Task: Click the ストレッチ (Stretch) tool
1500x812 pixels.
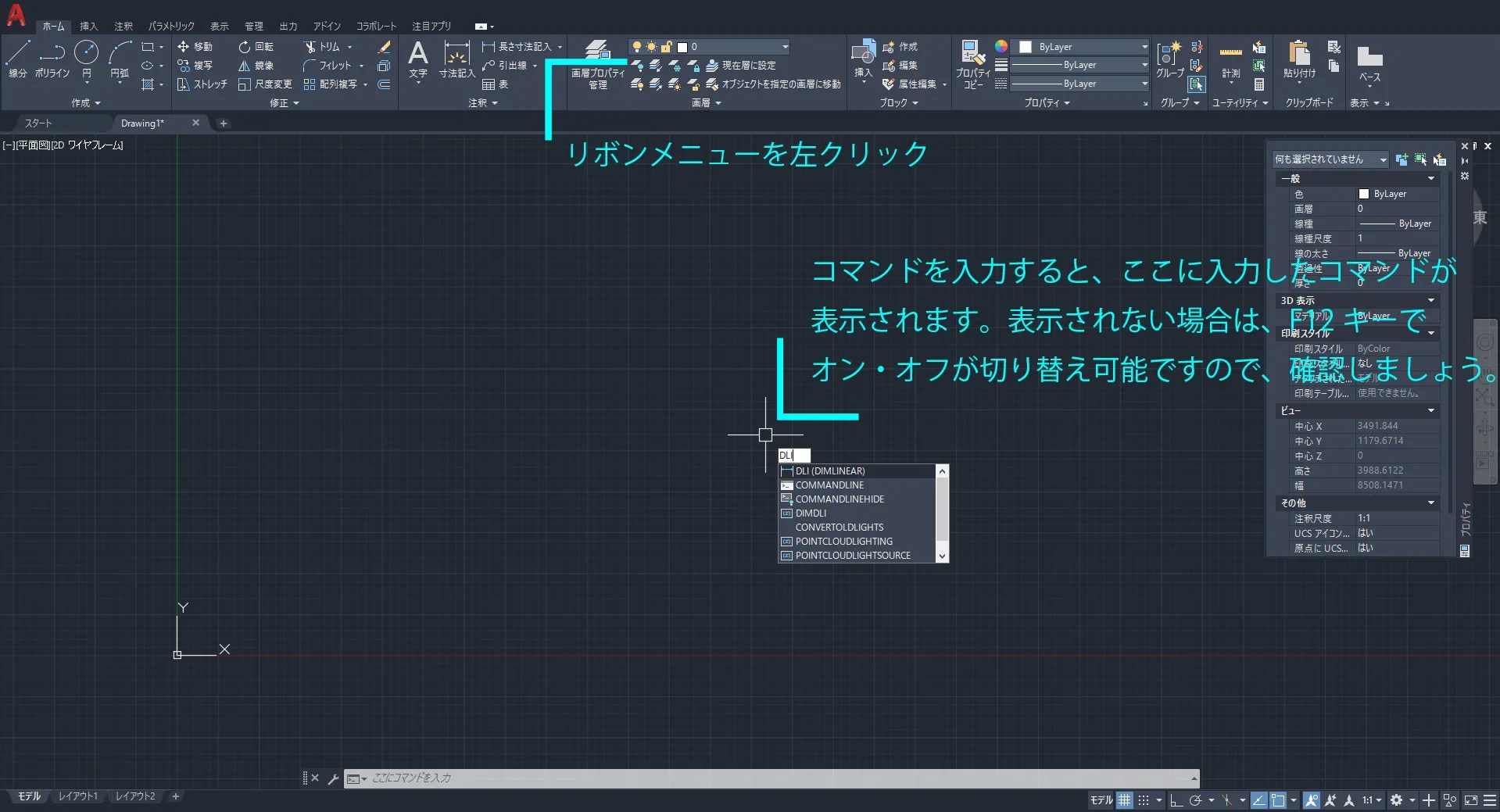Action: 202,84
